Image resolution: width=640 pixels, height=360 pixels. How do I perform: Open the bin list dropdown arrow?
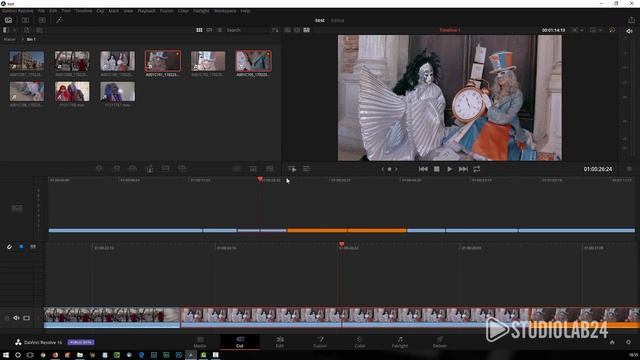tap(15, 30)
